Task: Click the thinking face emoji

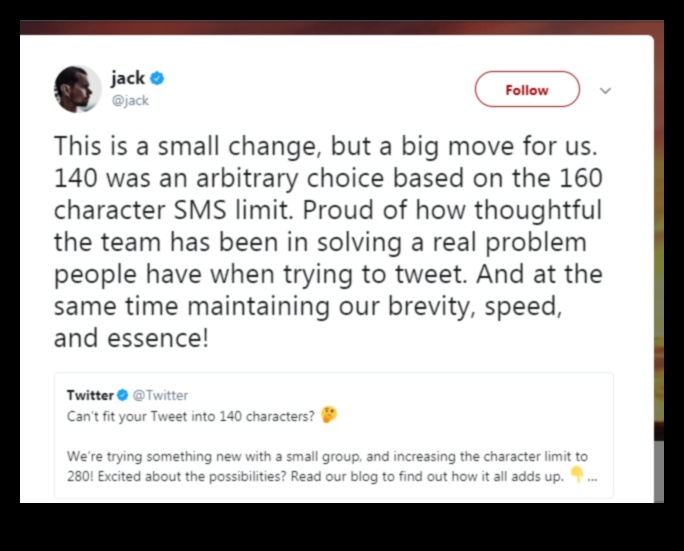Action: pyautogui.click(x=329, y=414)
